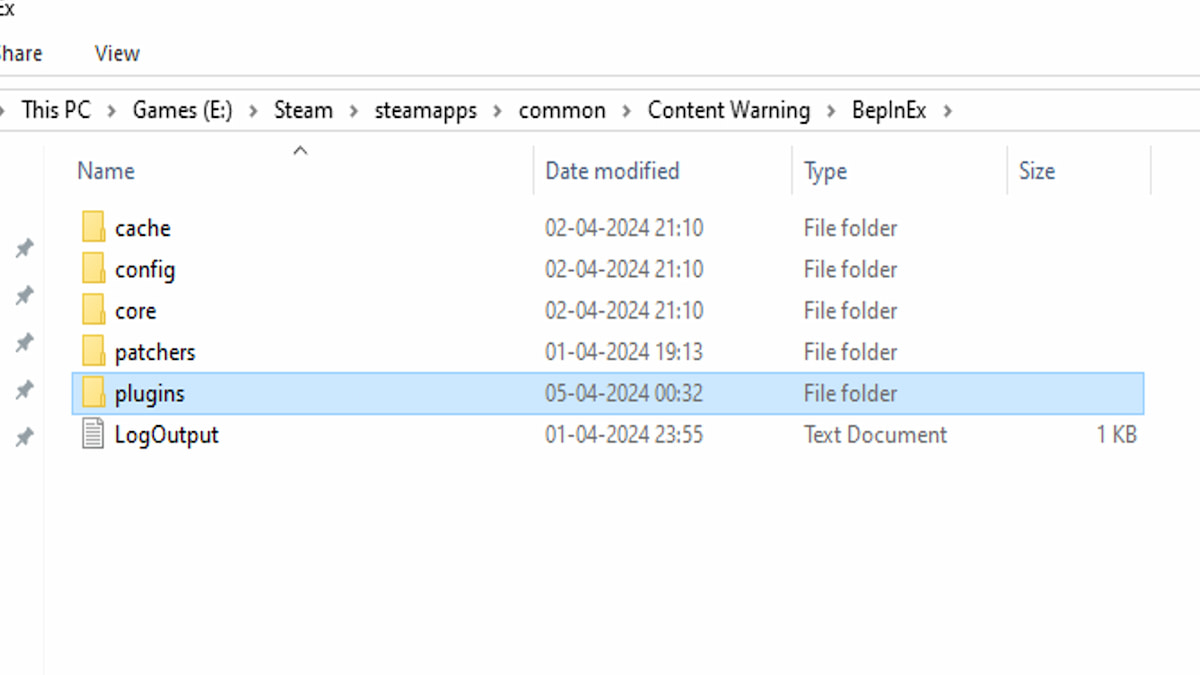Click the LogOutput text document icon

[93, 435]
